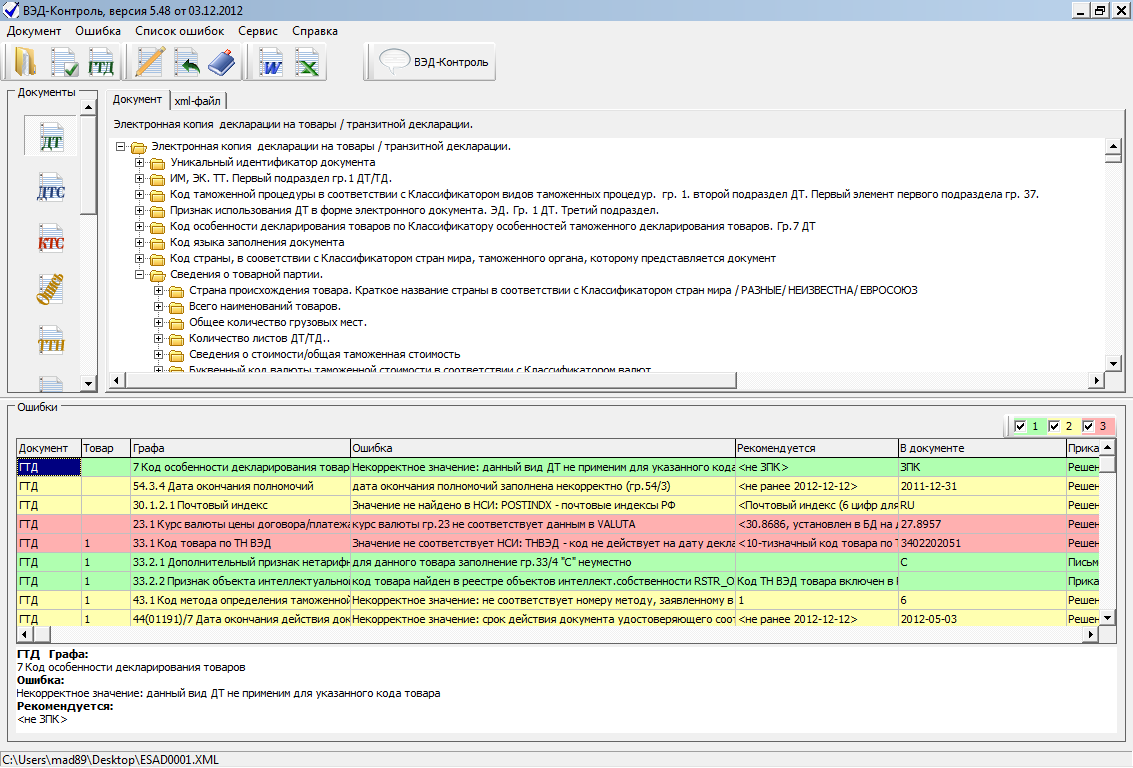The image size is (1133, 768).
Task: Click down arrow of tree vertical scrollbar
Action: 1113,363
